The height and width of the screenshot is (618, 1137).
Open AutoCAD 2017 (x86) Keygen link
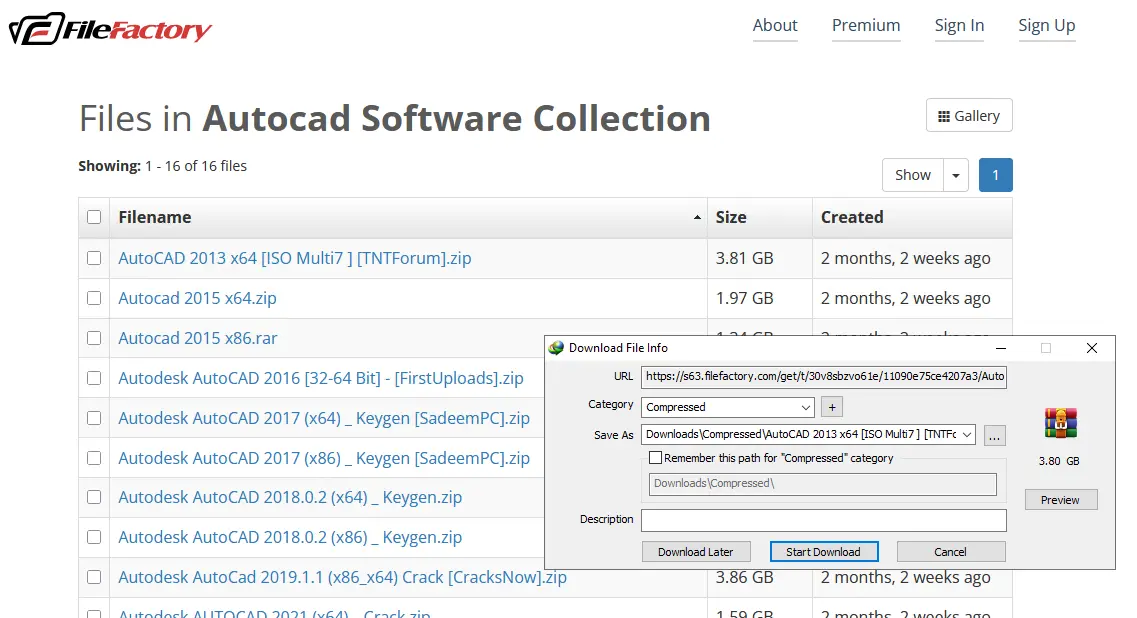[x=324, y=458]
